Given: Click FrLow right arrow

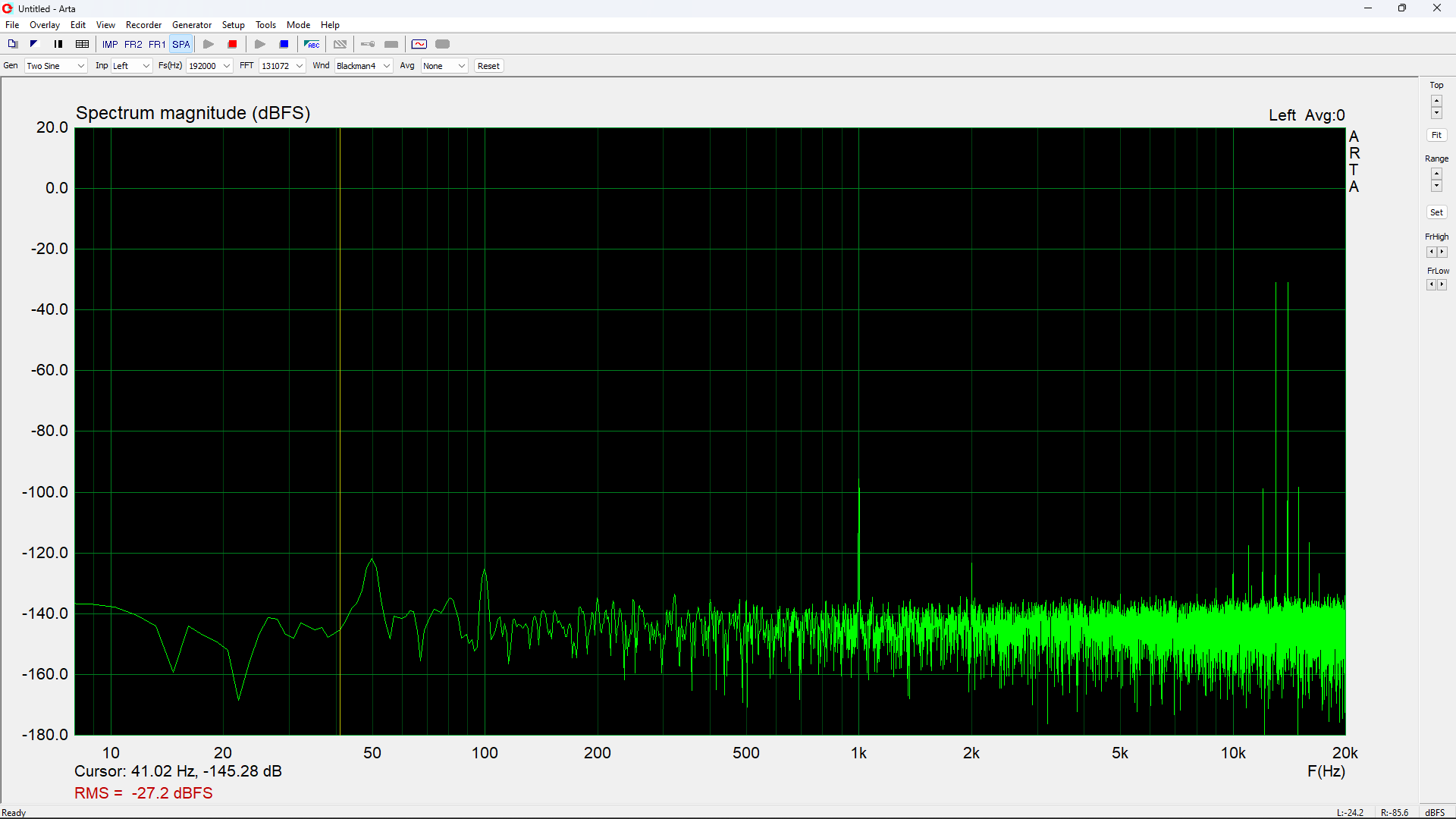Looking at the screenshot, I should tap(1442, 285).
